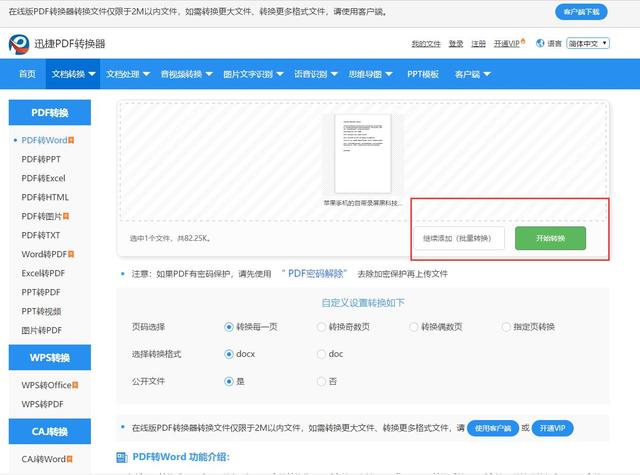The width and height of the screenshot is (640, 475).
Task: Click the PDF转Word功能介绍 heading icon
Action: [x=122, y=457]
